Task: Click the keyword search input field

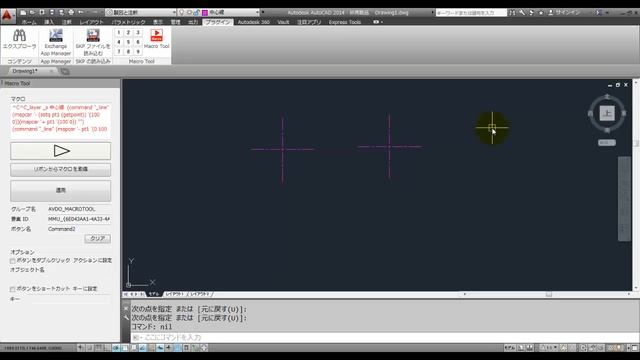Action: click(470, 13)
